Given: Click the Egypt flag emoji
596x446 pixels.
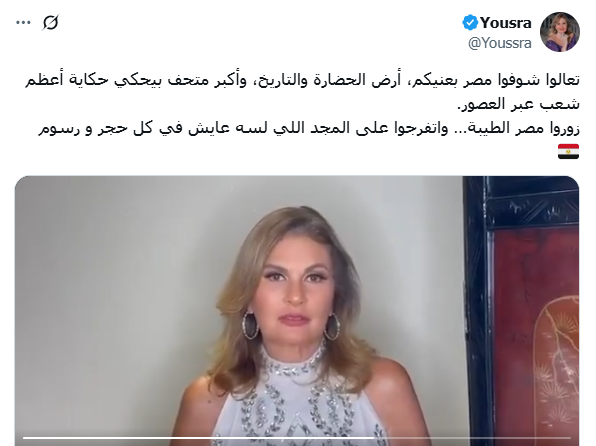Looking at the screenshot, I should (x=568, y=151).
